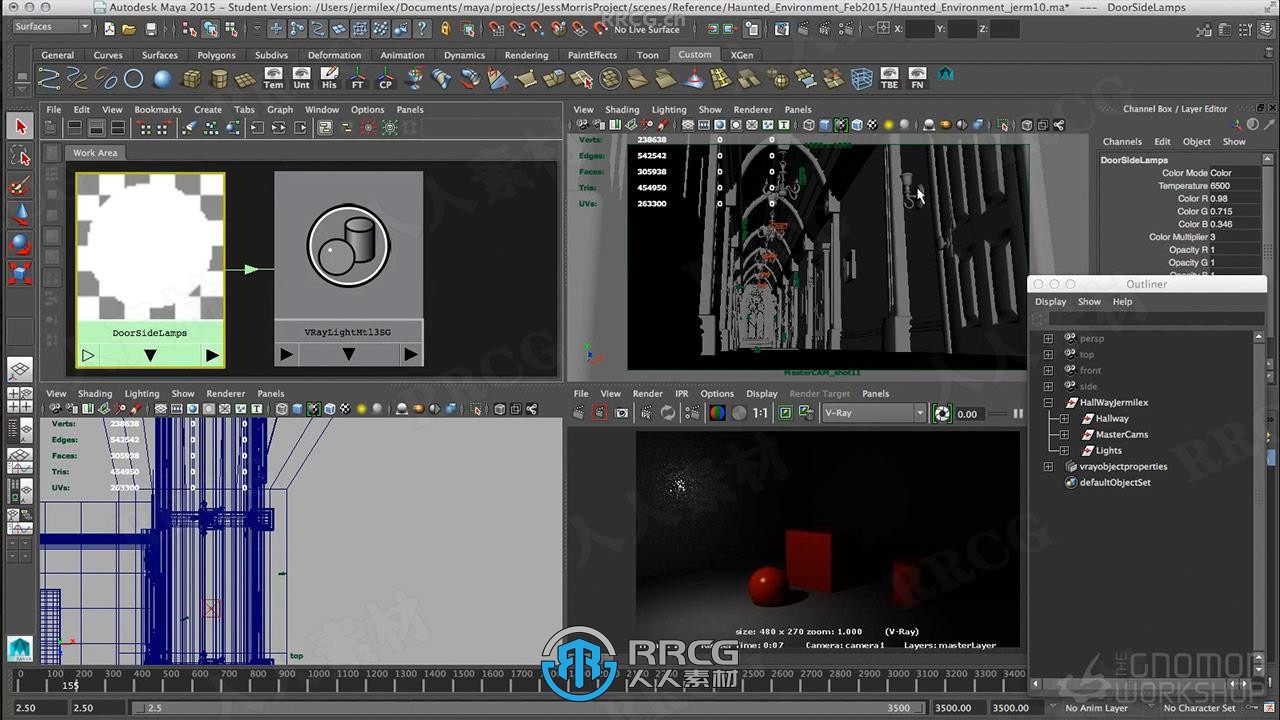Screen dimensions: 1280x720
Task: Open the Surfaces menu set dropdown
Action: 51,27
